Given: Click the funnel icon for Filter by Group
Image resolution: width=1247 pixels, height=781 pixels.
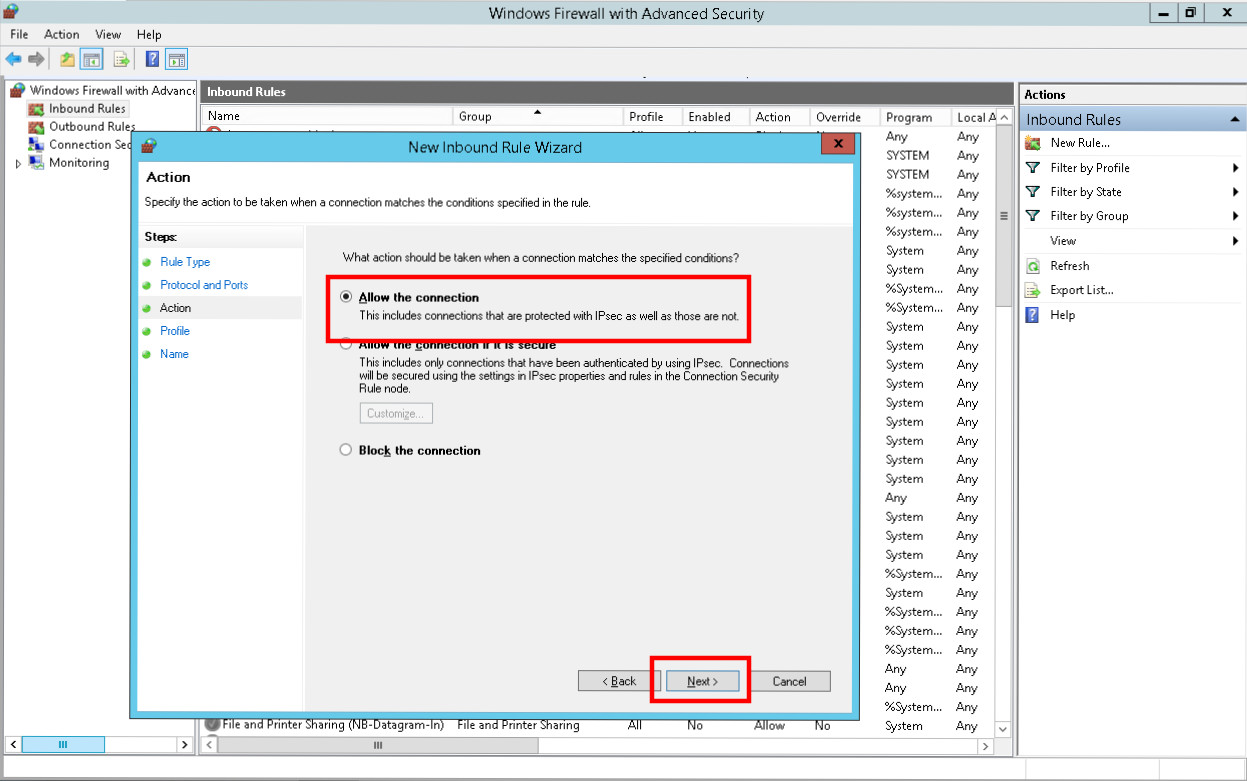Looking at the screenshot, I should (1033, 216).
